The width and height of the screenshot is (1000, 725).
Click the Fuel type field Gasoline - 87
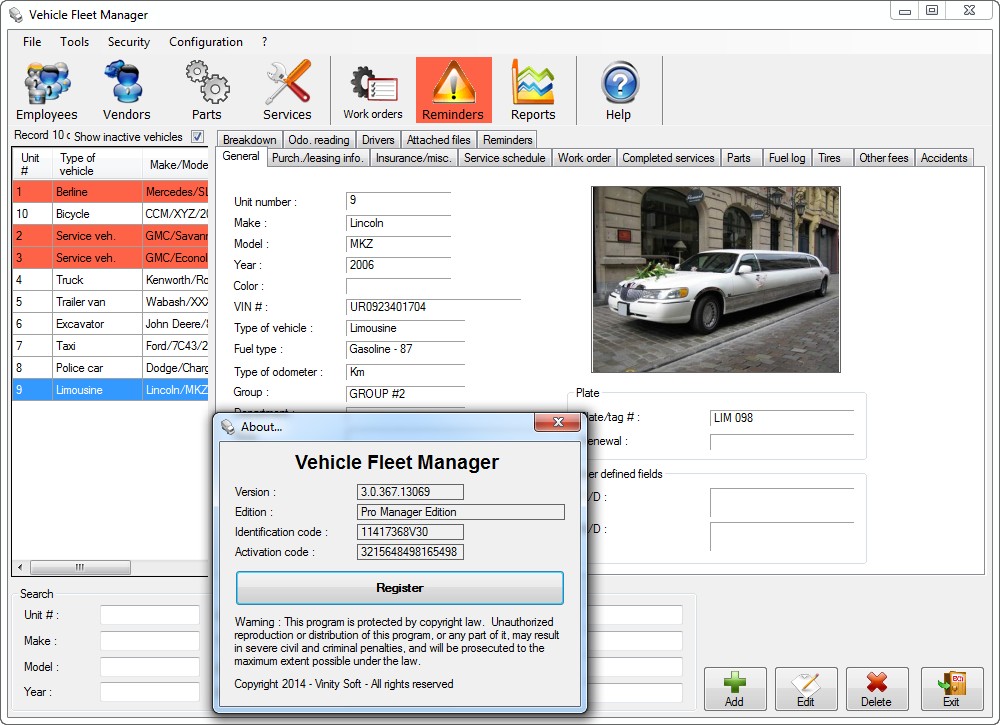click(x=406, y=349)
